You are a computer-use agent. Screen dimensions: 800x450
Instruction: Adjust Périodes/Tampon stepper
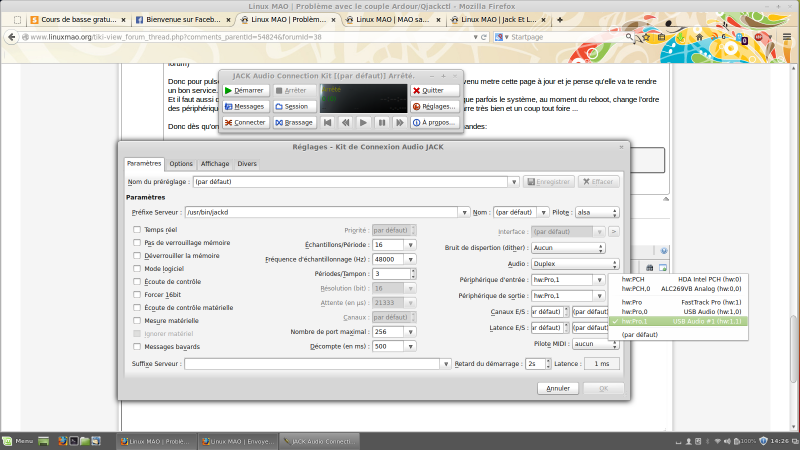coord(413,273)
